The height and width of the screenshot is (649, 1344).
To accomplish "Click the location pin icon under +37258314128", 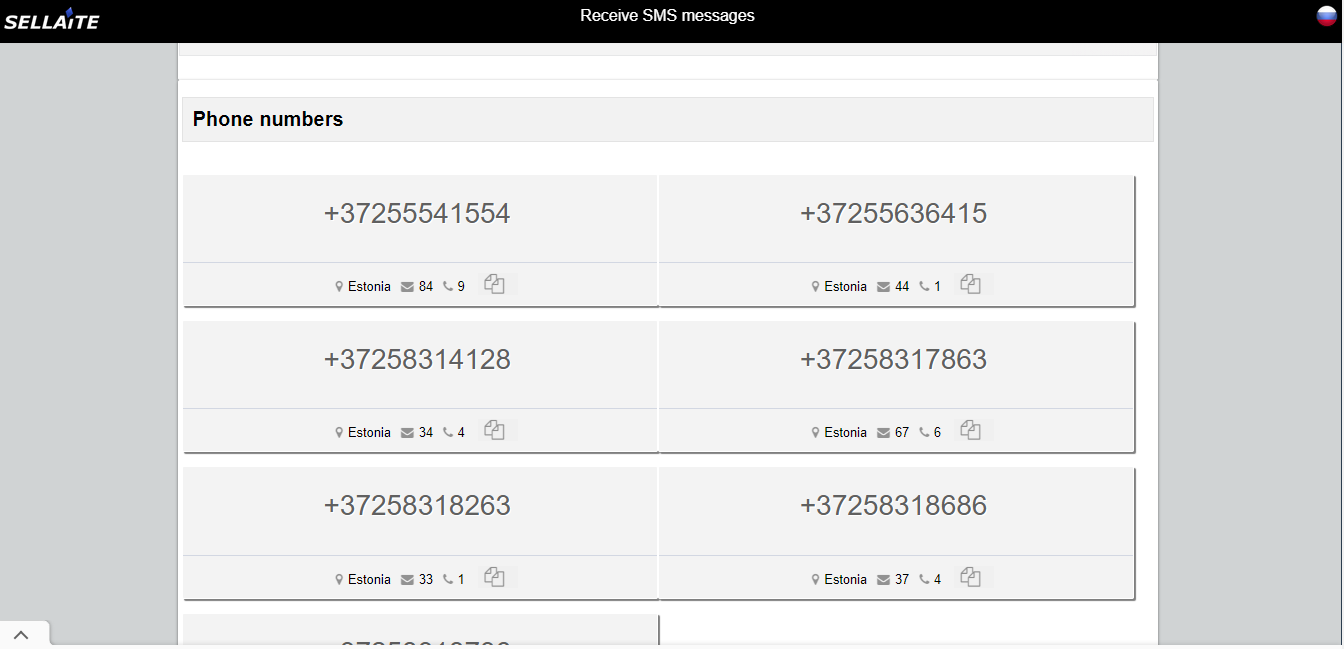I will (x=338, y=432).
